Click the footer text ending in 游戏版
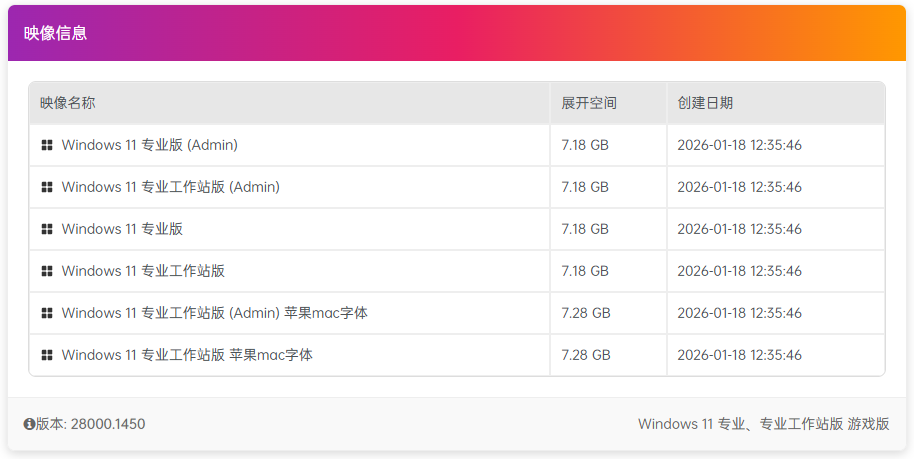The height and width of the screenshot is (459, 914). pos(763,424)
